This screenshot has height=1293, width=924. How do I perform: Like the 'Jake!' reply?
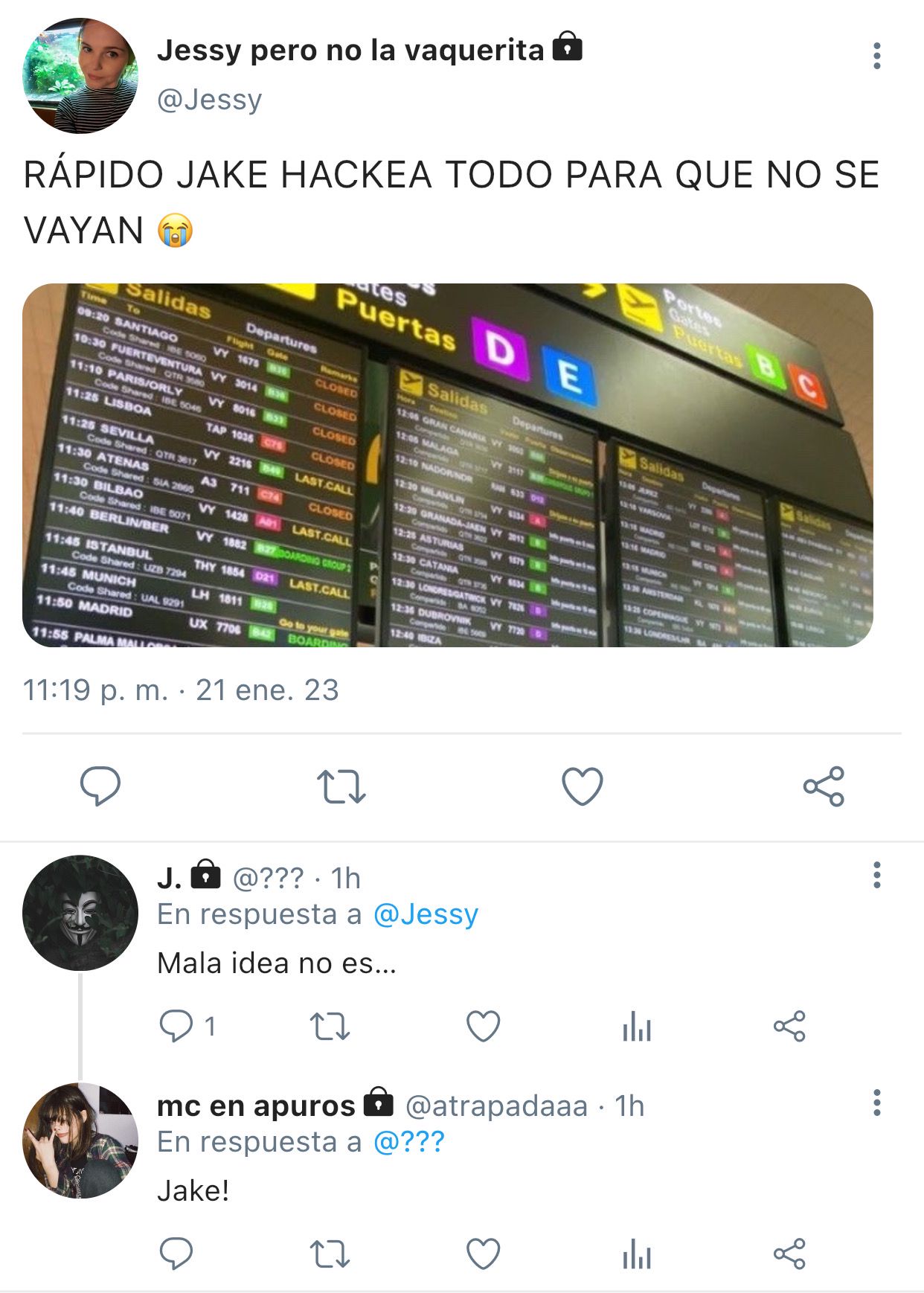click(x=483, y=1254)
